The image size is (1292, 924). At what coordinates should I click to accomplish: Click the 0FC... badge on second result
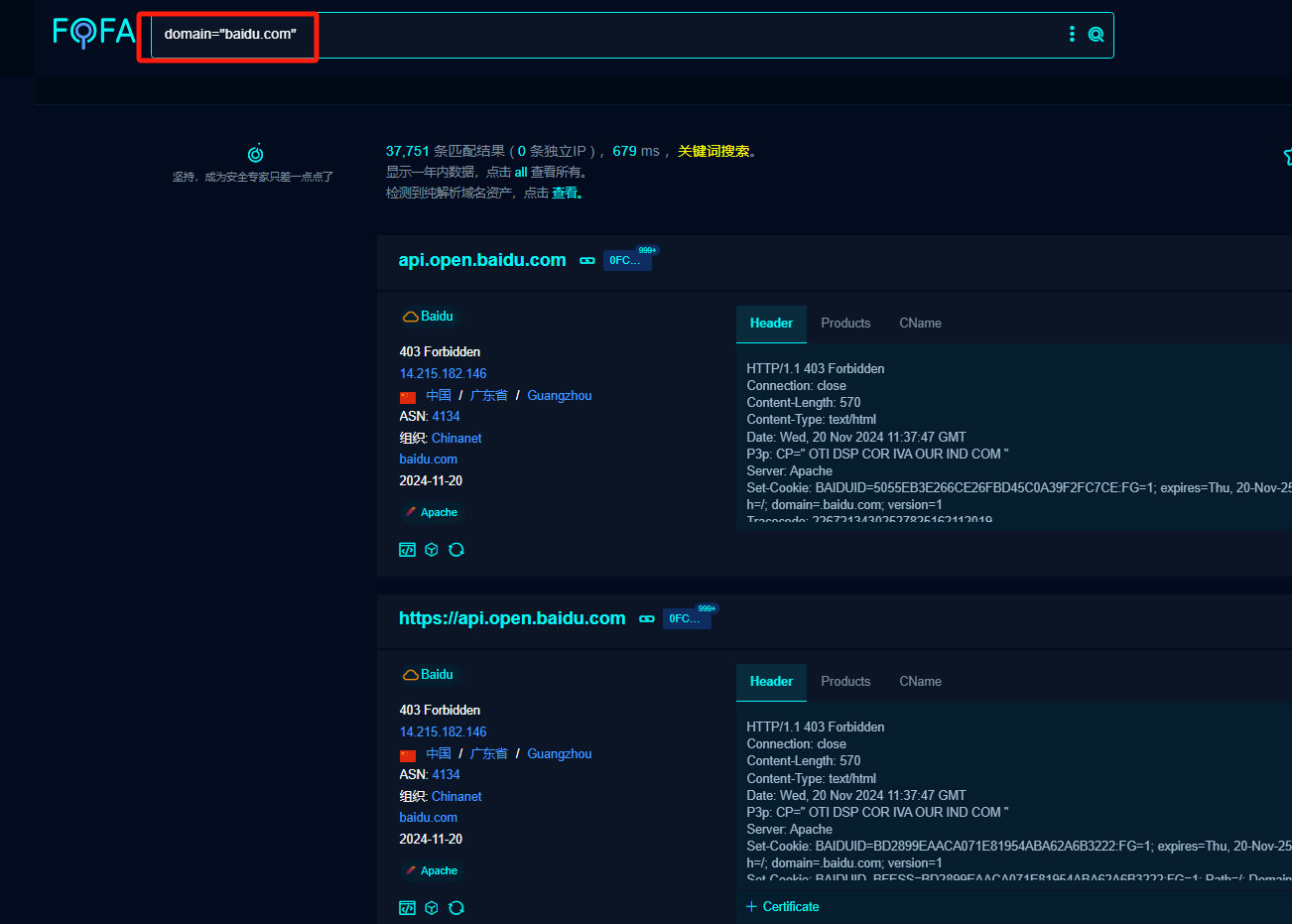tap(687, 618)
